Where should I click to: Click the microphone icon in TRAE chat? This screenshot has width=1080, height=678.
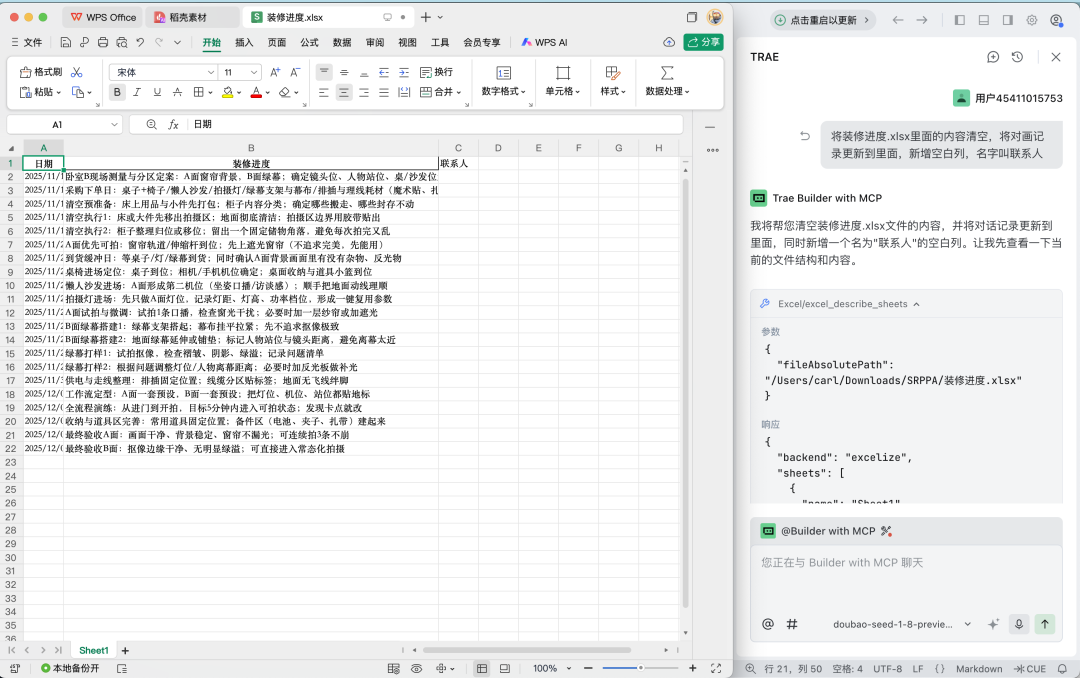coord(1019,624)
